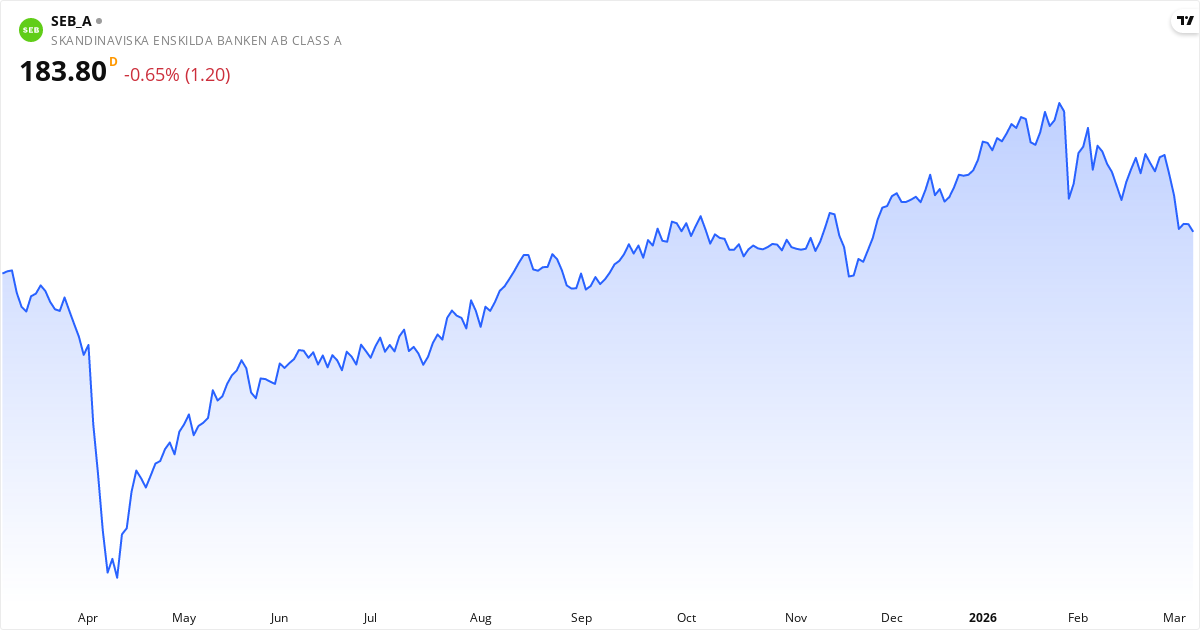Click the Apr label on the time axis
The height and width of the screenshot is (630, 1200).
[88, 618]
